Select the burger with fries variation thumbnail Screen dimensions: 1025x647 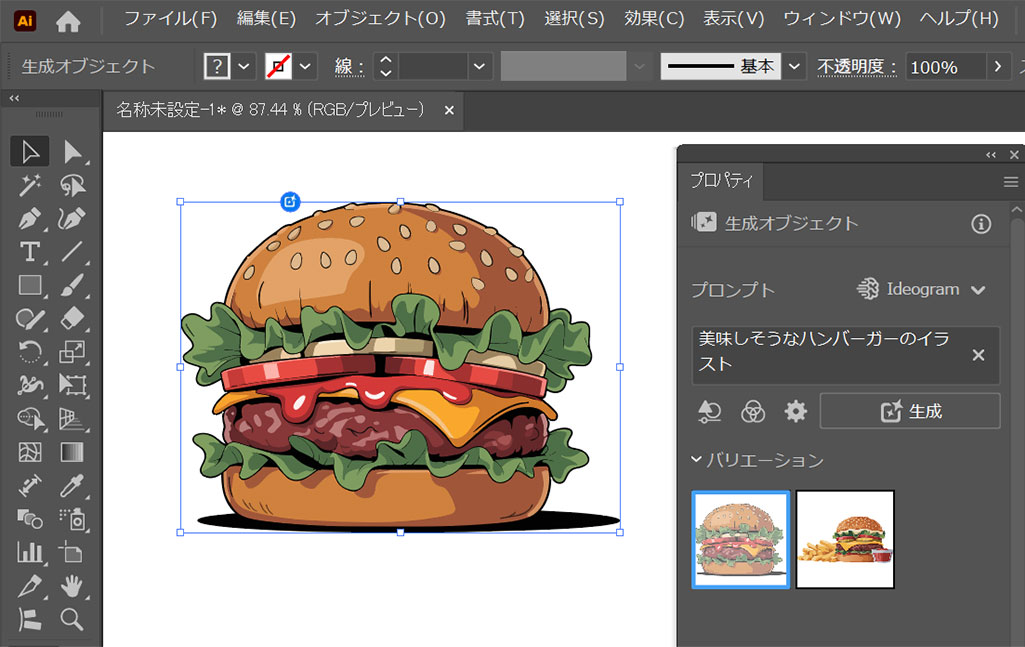[845, 540]
